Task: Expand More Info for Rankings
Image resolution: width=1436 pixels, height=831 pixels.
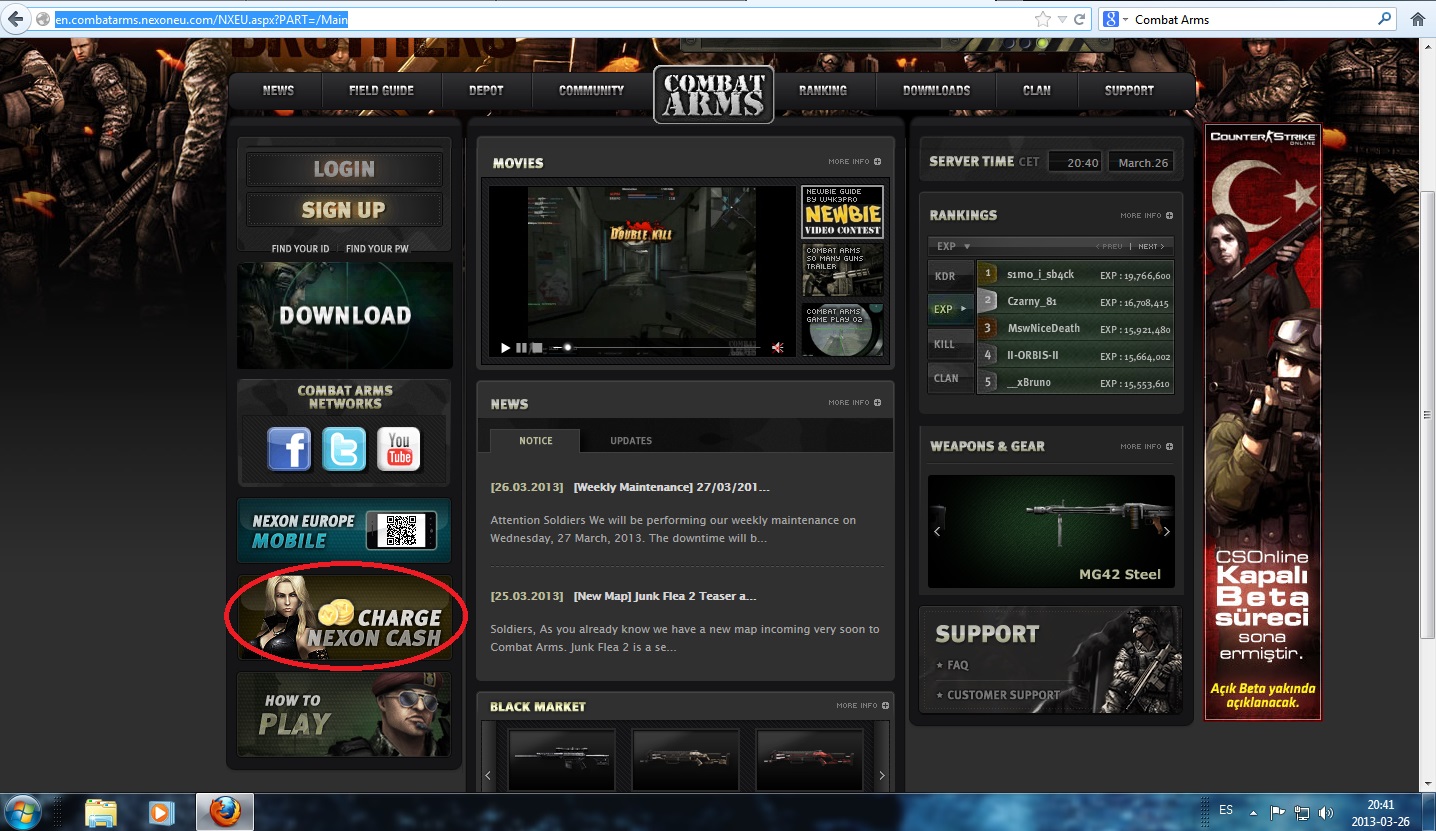Action: click(1146, 215)
